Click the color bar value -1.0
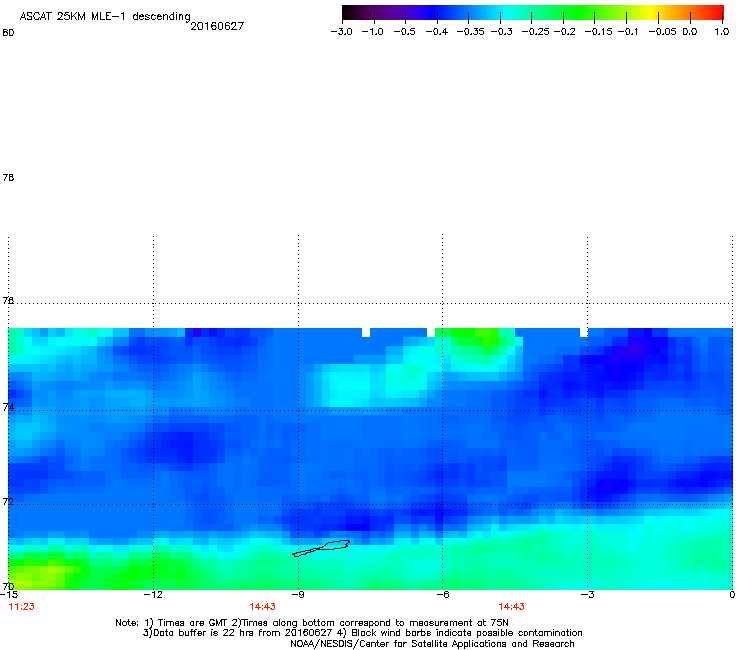Image resolution: width=740 pixels, height=650 pixels. [x=373, y=32]
